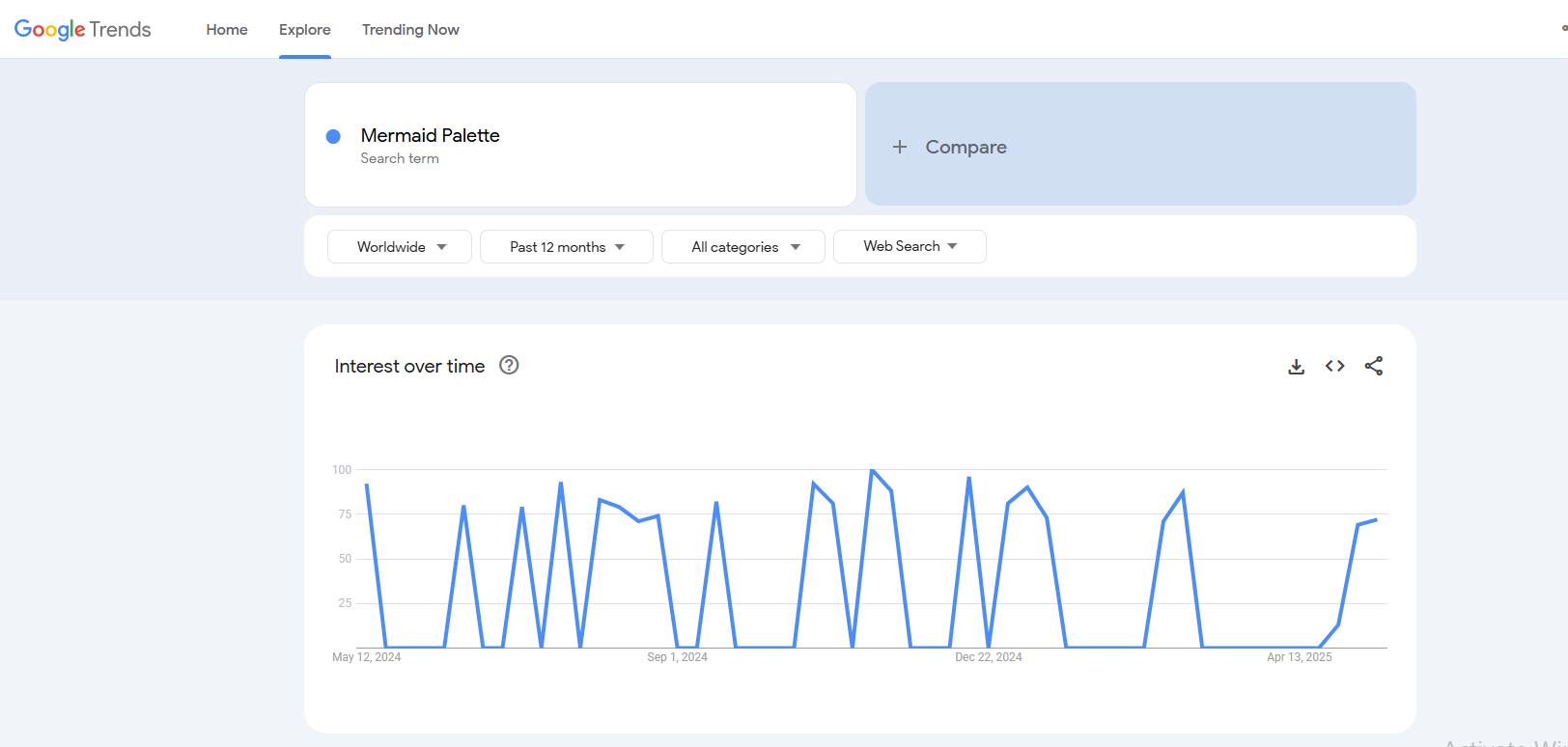Viewport: 1568px width, 747px height.
Task: Click the 100 value on the y-axis
Action: tap(342, 470)
